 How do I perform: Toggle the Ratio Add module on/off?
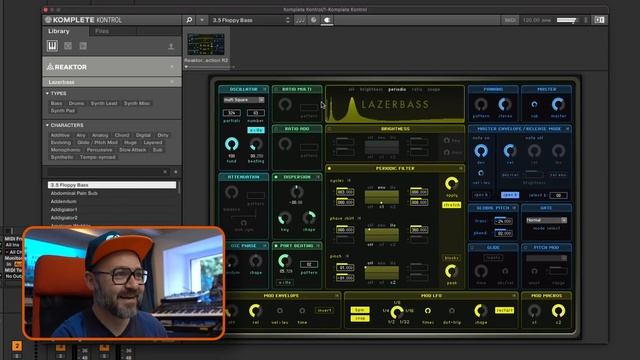(x=276, y=129)
